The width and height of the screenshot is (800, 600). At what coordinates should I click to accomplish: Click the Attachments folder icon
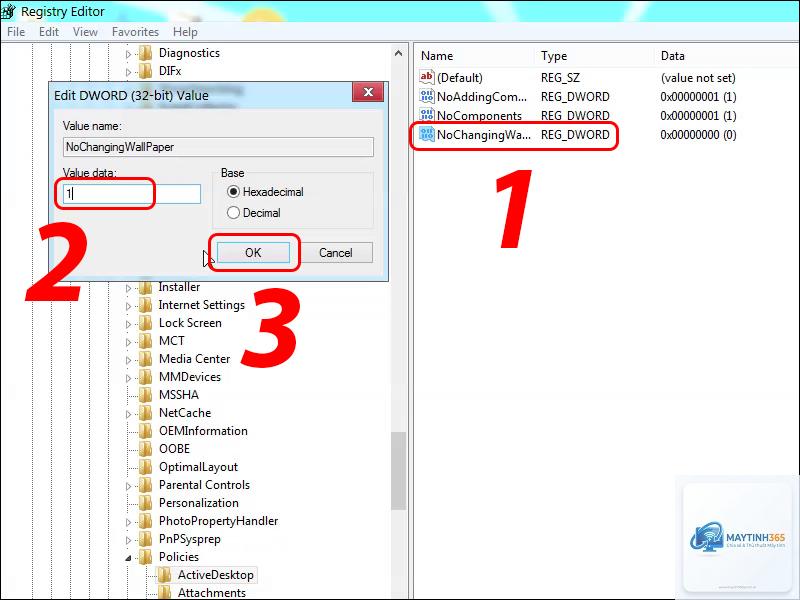coord(164,592)
